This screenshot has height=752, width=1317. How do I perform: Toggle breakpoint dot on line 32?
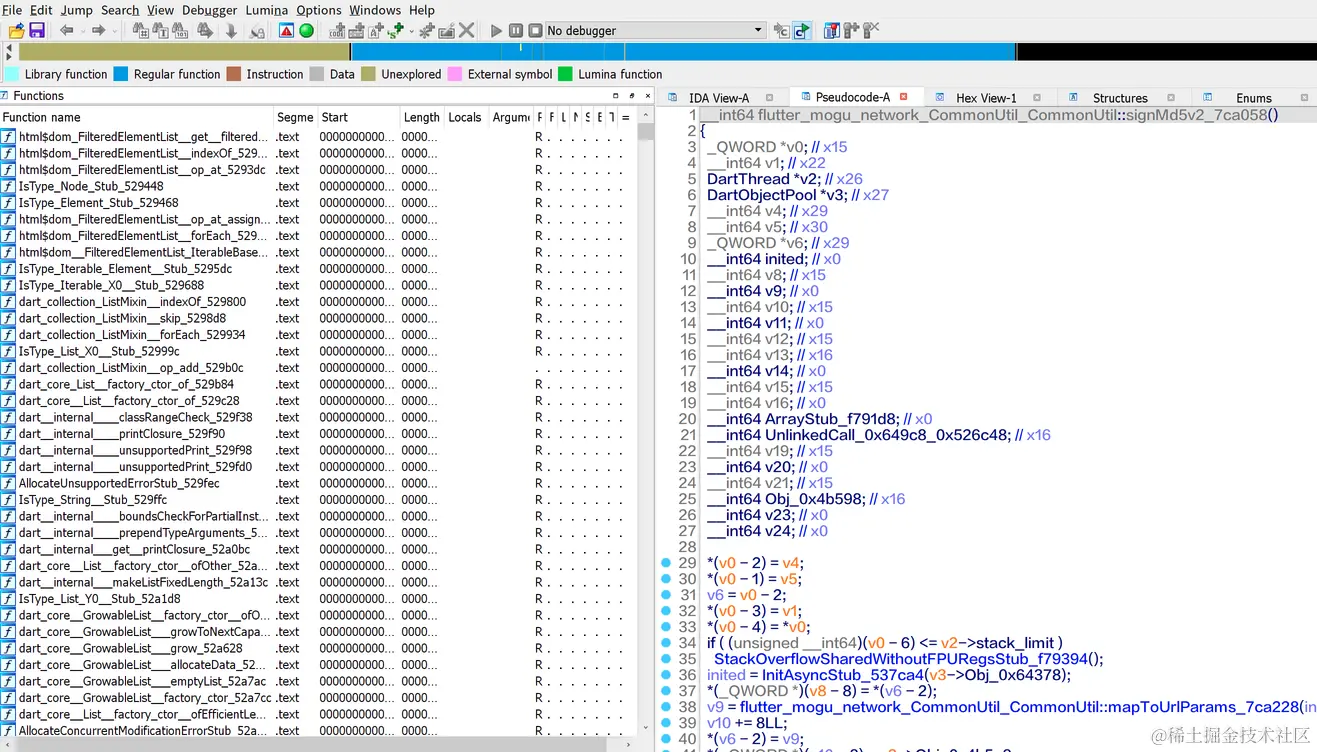point(666,611)
